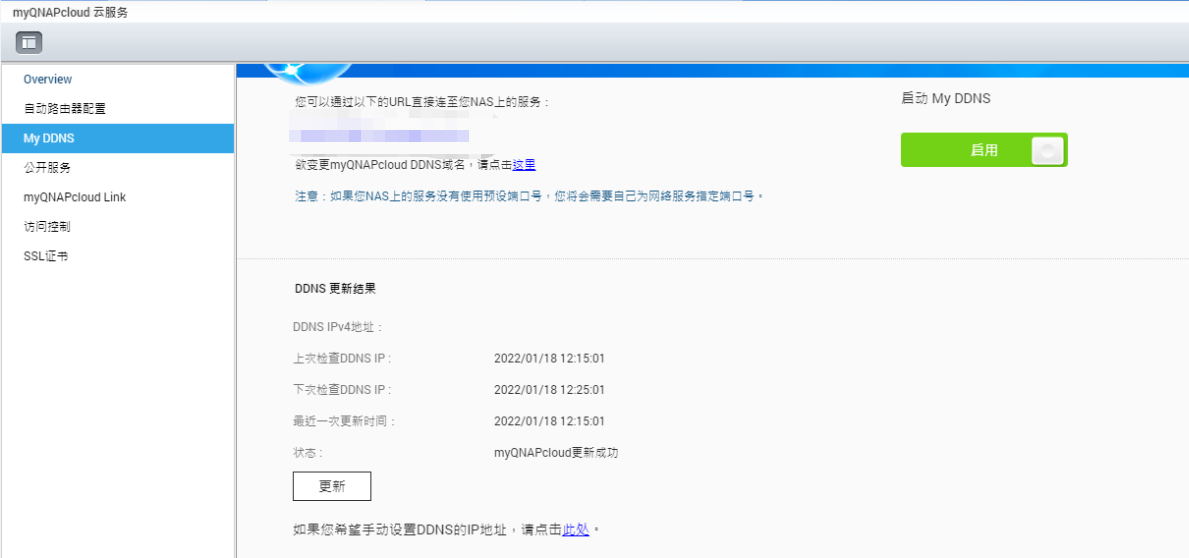This screenshot has height=558, width=1189.
Task: Click the 此处 link for manual DDNS IP
Action: tap(576, 530)
